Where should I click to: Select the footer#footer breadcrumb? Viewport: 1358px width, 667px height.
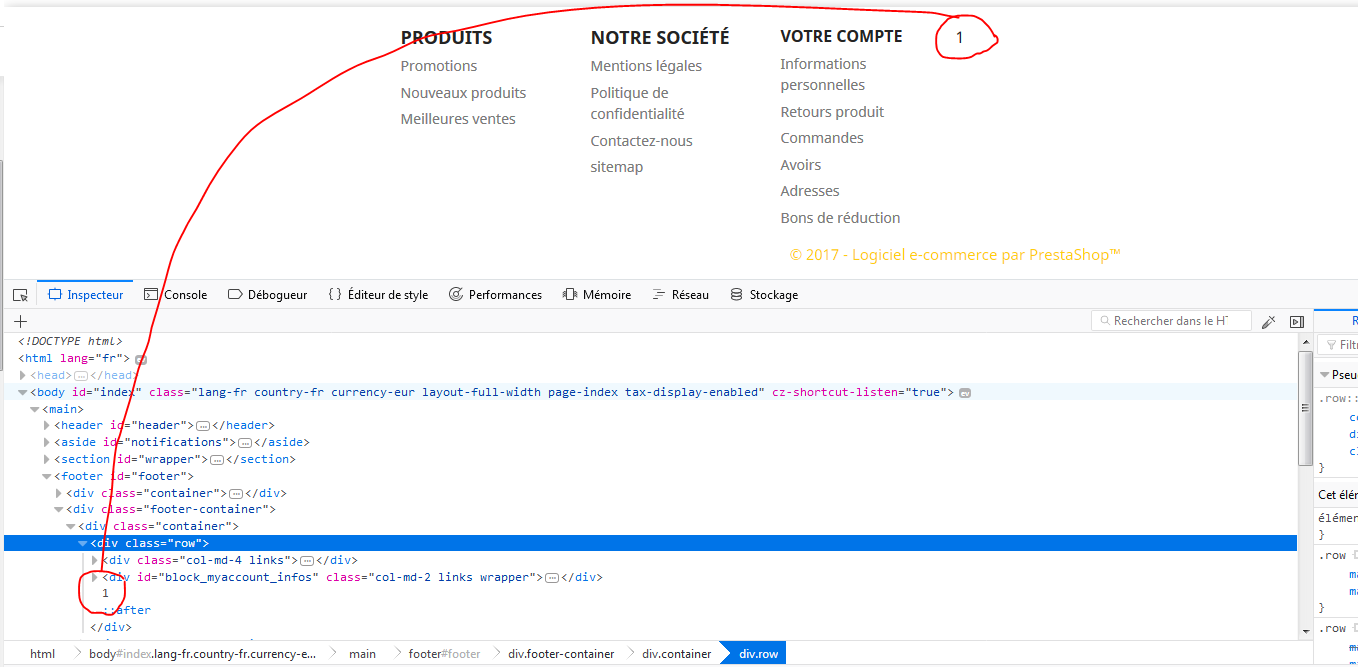click(444, 654)
